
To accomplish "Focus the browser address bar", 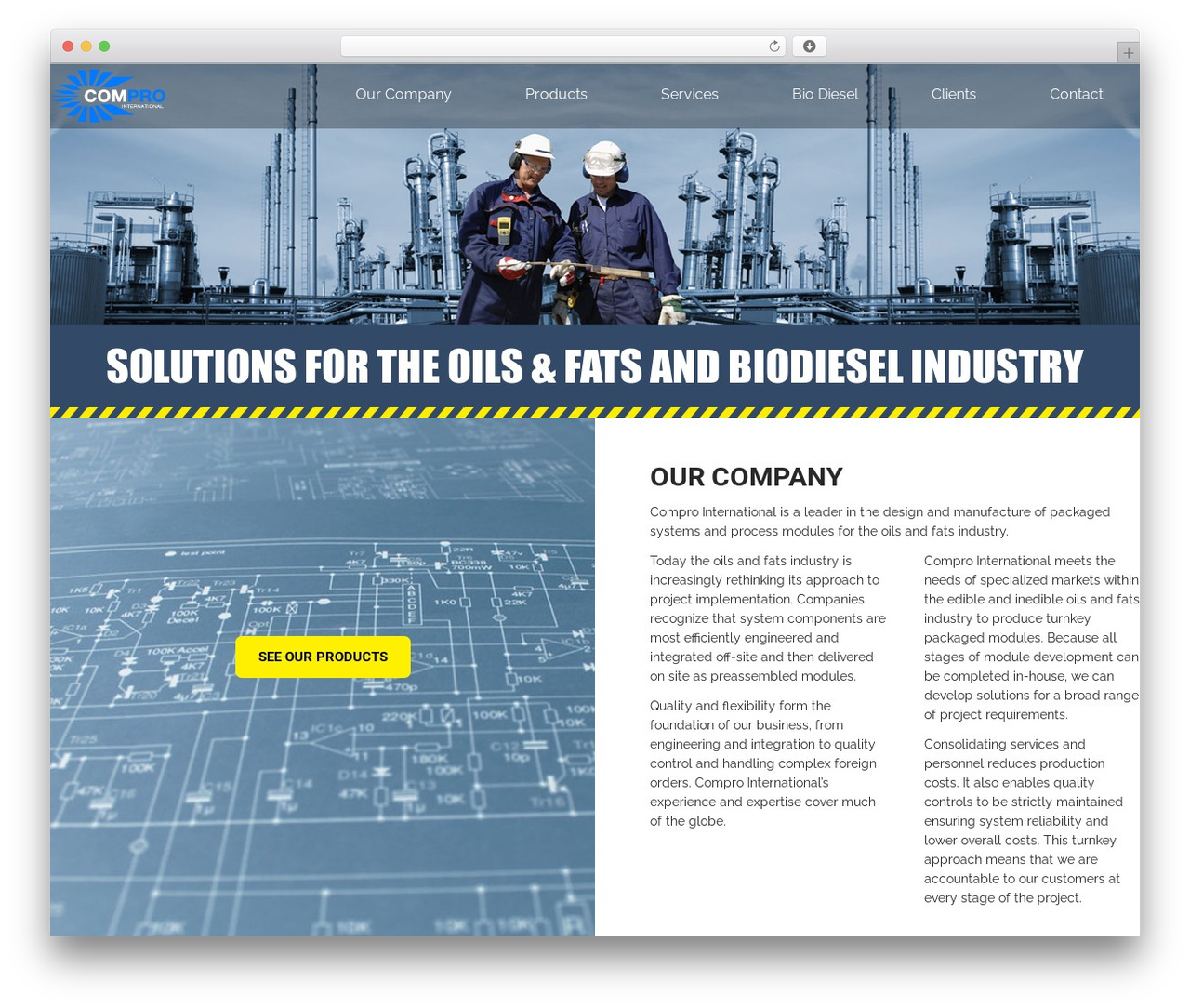I will 563,46.
